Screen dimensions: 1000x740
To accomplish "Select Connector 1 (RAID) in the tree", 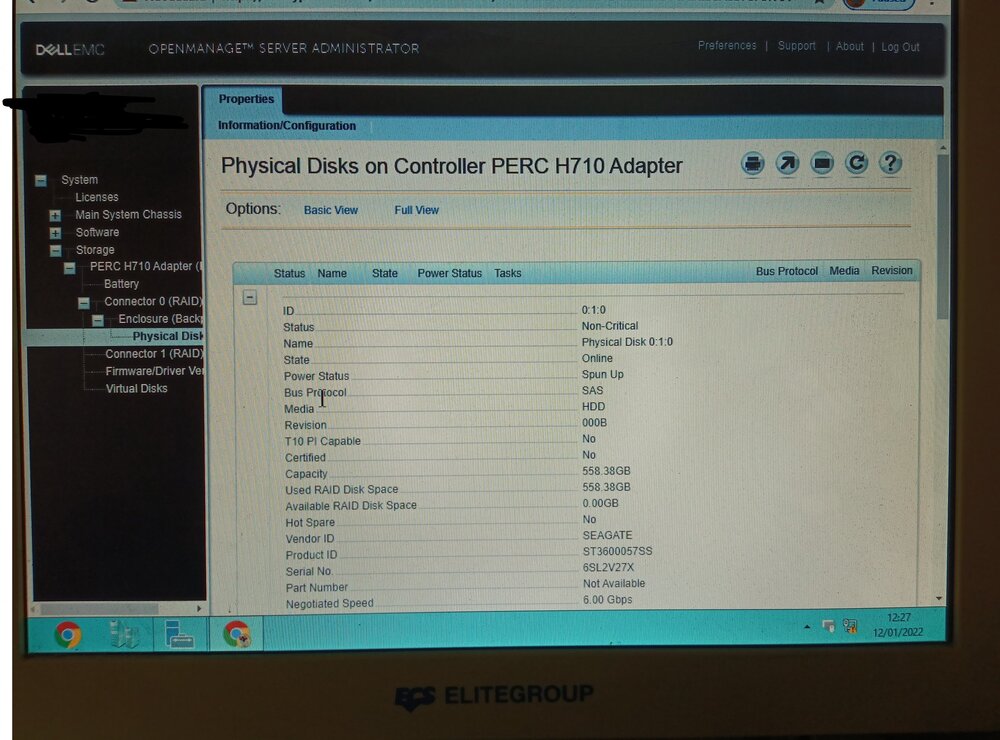I will [x=154, y=353].
